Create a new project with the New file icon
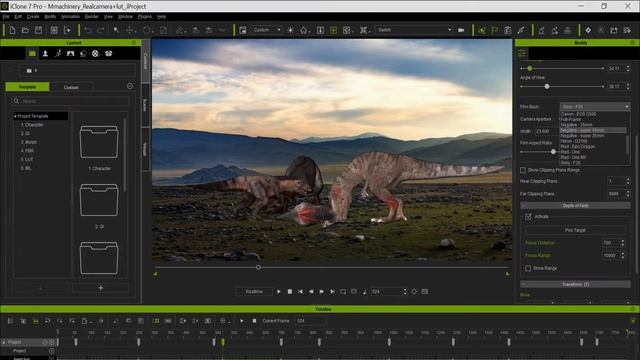 click(12, 30)
